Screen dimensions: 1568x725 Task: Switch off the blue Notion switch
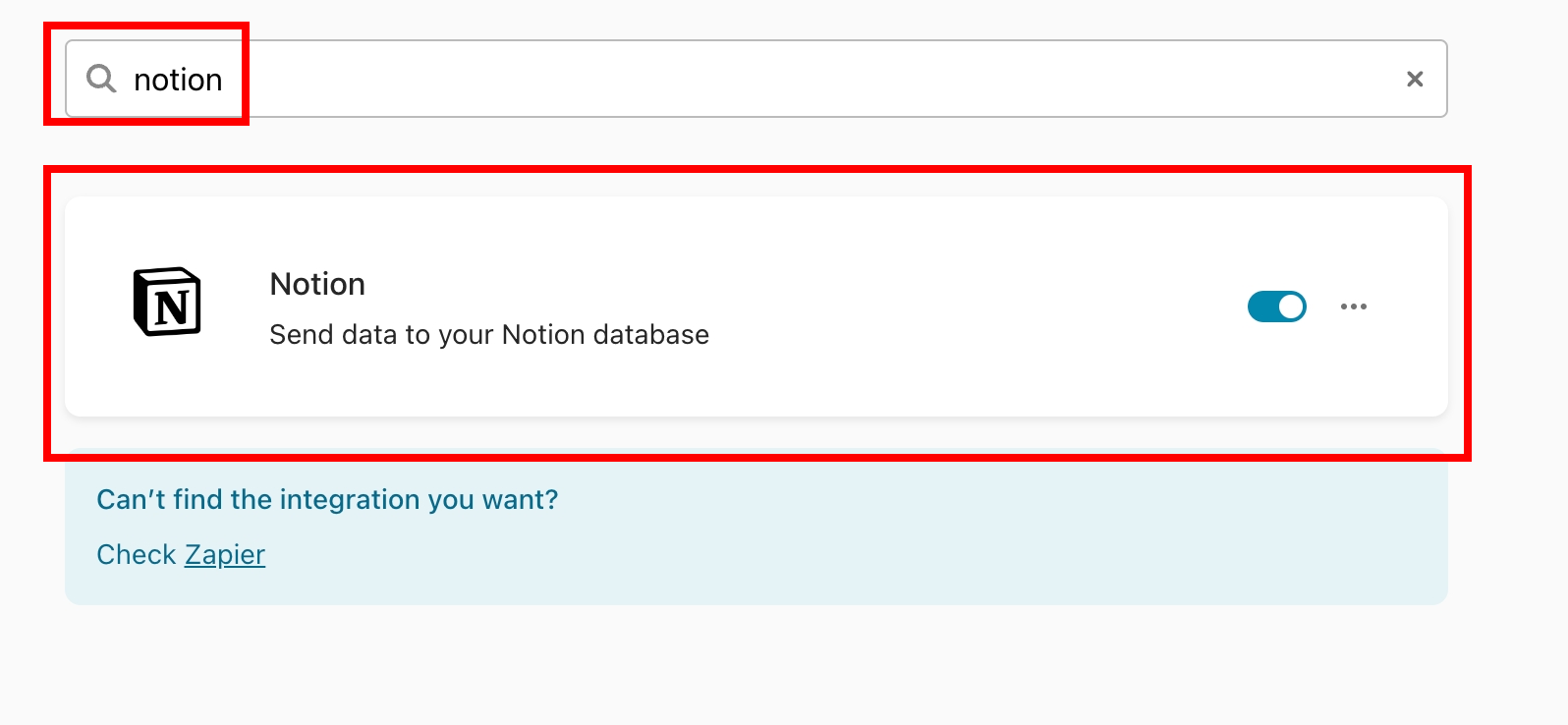click(1276, 307)
